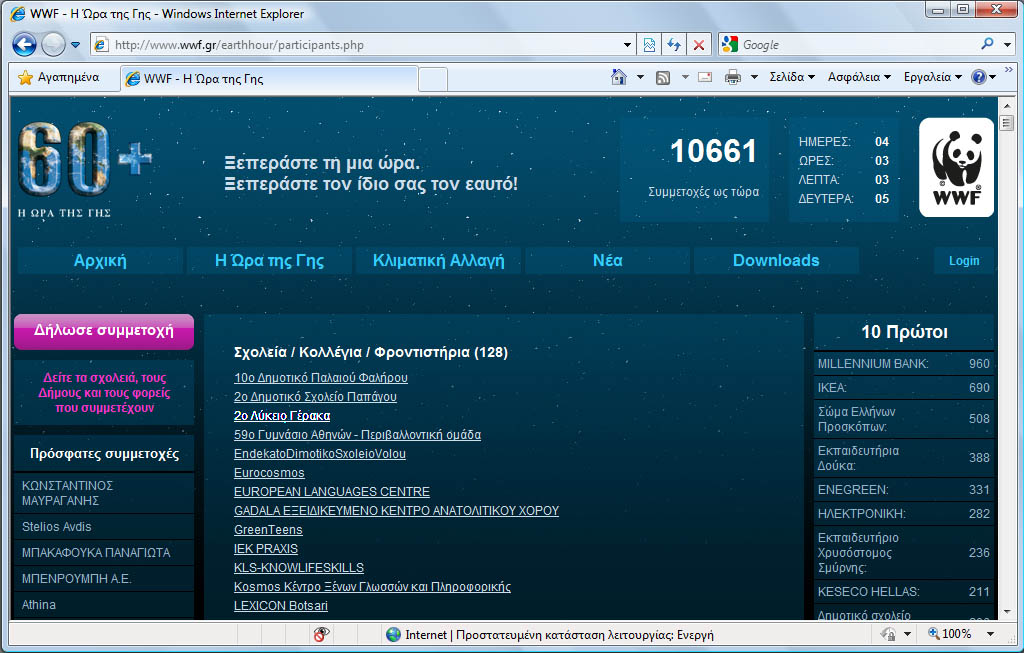The height and width of the screenshot is (653, 1024).
Task: Open 59ο Γυμνάσιο Αθηνών link
Action: [357, 434]
